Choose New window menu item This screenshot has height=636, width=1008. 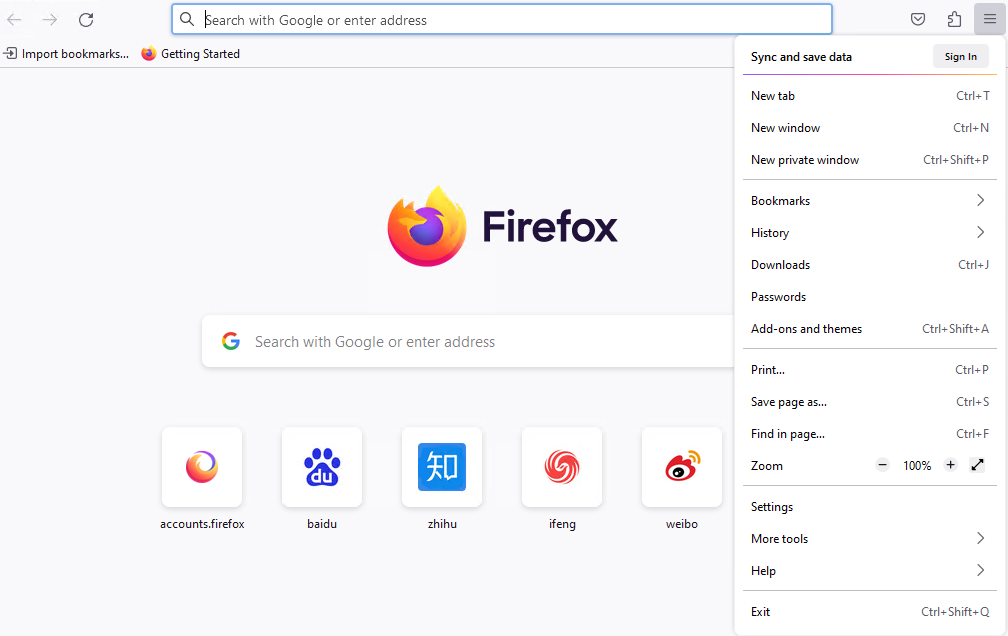[x=870, y=128]
